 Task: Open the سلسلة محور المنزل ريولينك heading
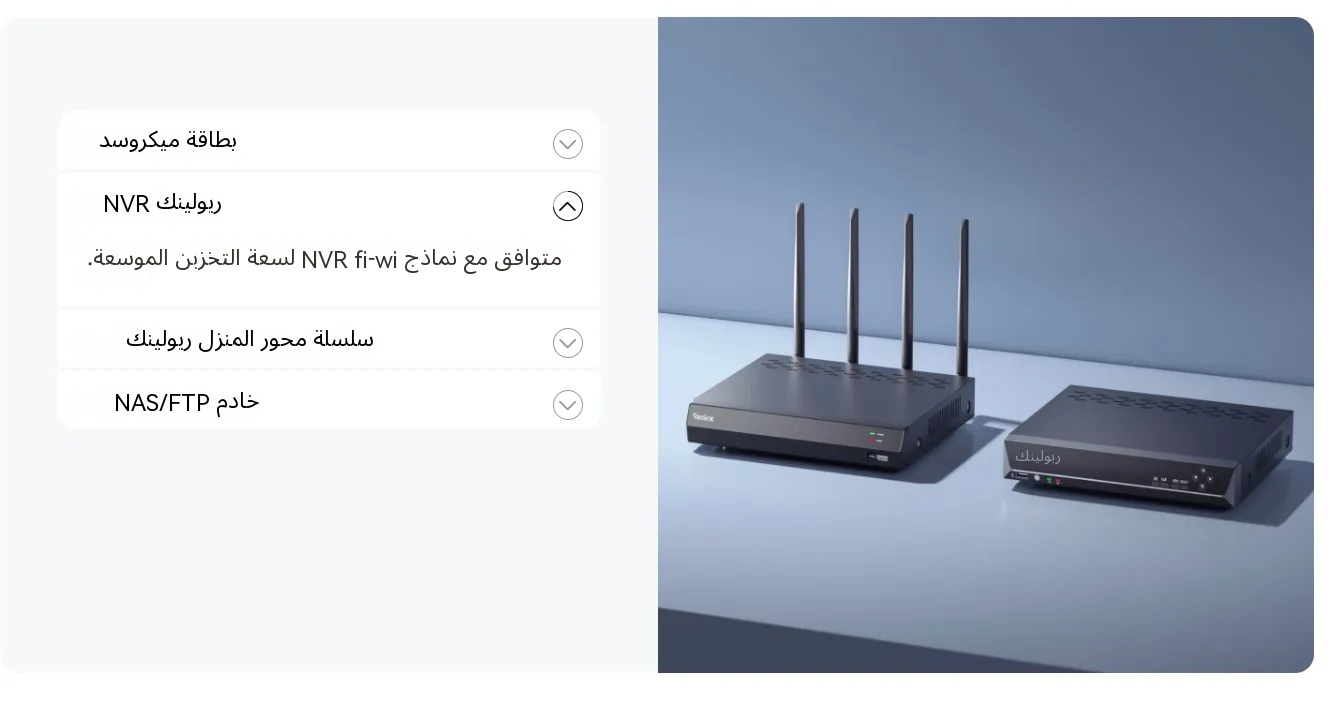click(x=250, y=339)
